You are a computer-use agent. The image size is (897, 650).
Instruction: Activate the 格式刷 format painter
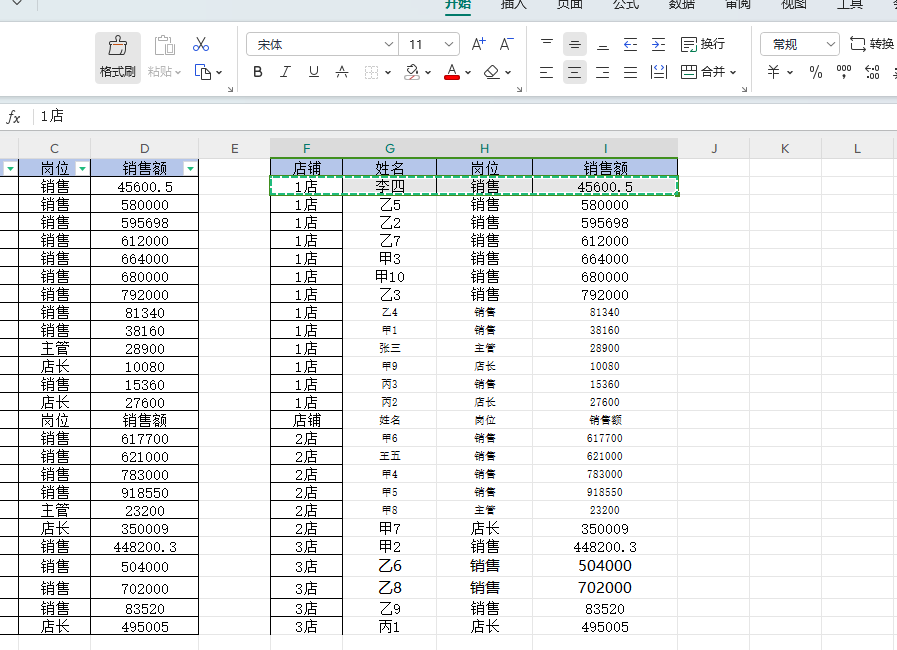pos(117,57)
